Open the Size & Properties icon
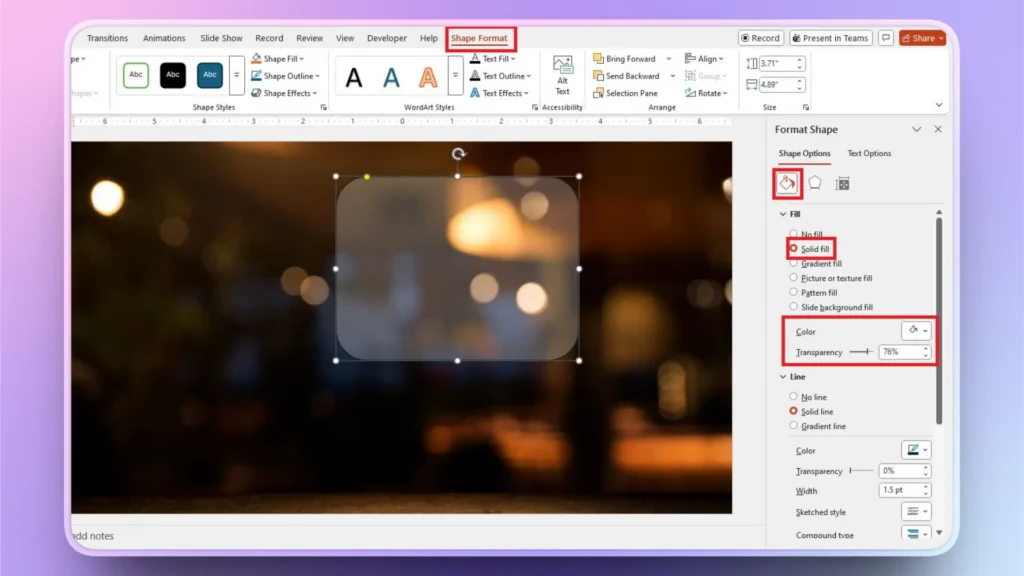Image resolution: width=1024 pixels, height=576 pixels. [840, 183]
